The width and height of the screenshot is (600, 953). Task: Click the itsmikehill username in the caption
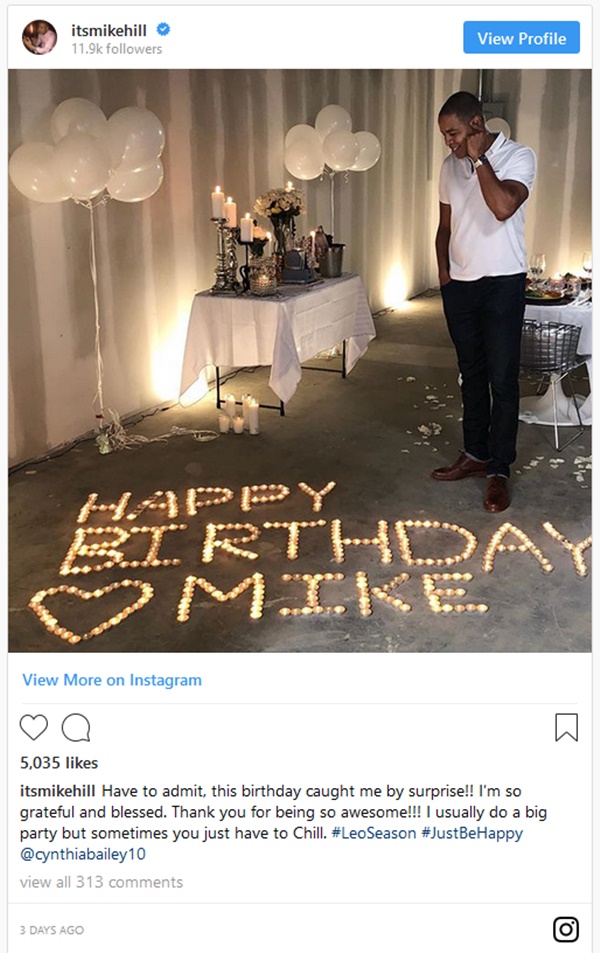[58, 790]
